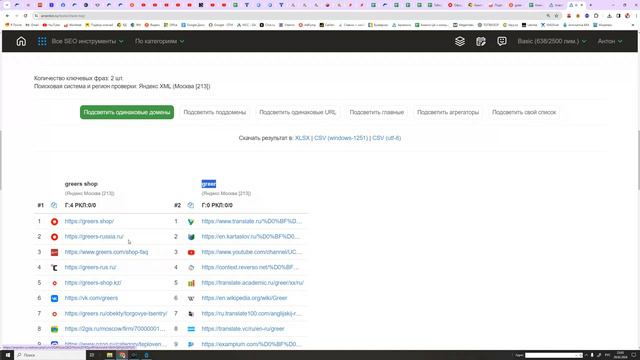Click favicon beside translate.vc link
This screenshot has width=640, height=360.
pyautogui.click(x=191, y=329)
